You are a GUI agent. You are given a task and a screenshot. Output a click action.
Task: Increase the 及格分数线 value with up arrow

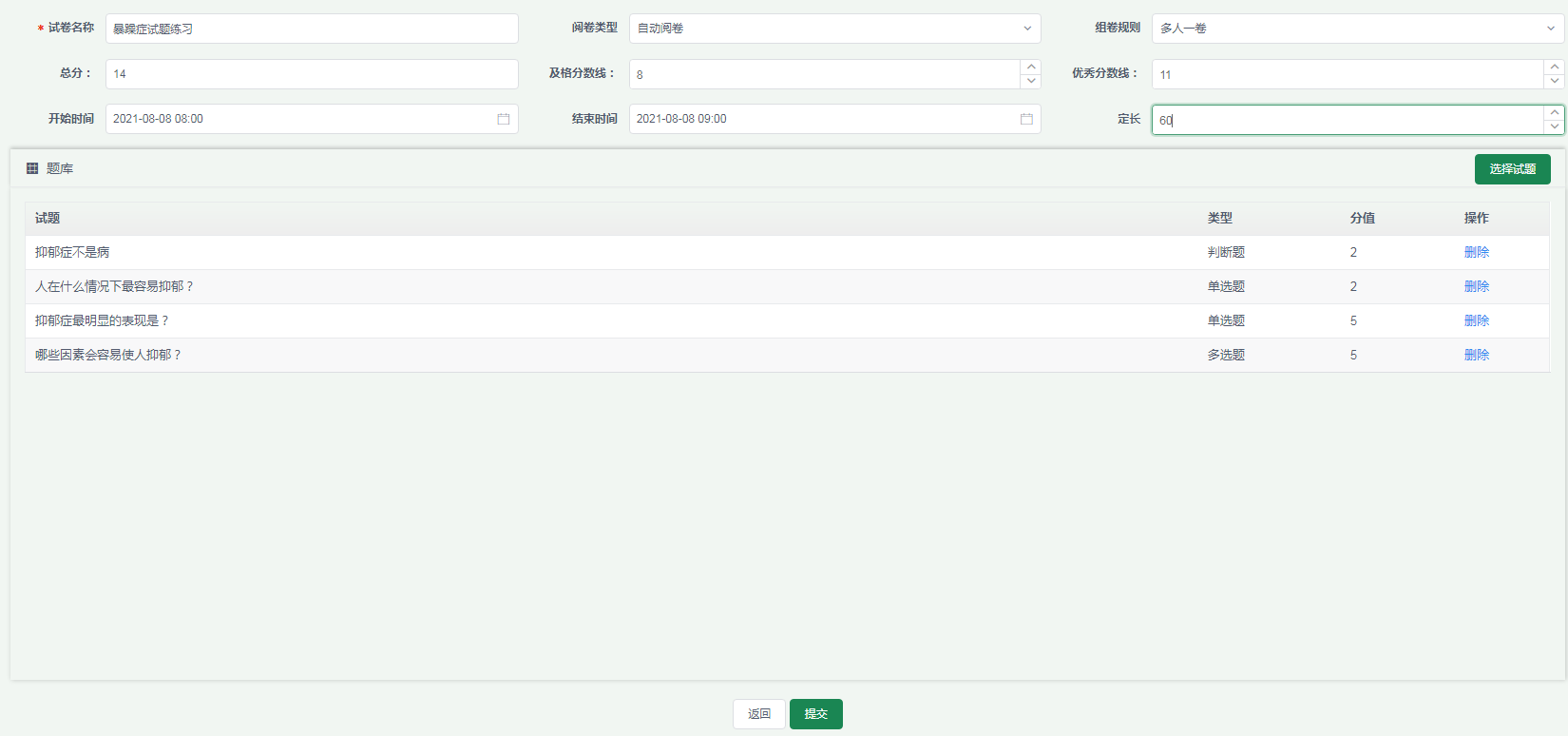tap(1031, 68)
